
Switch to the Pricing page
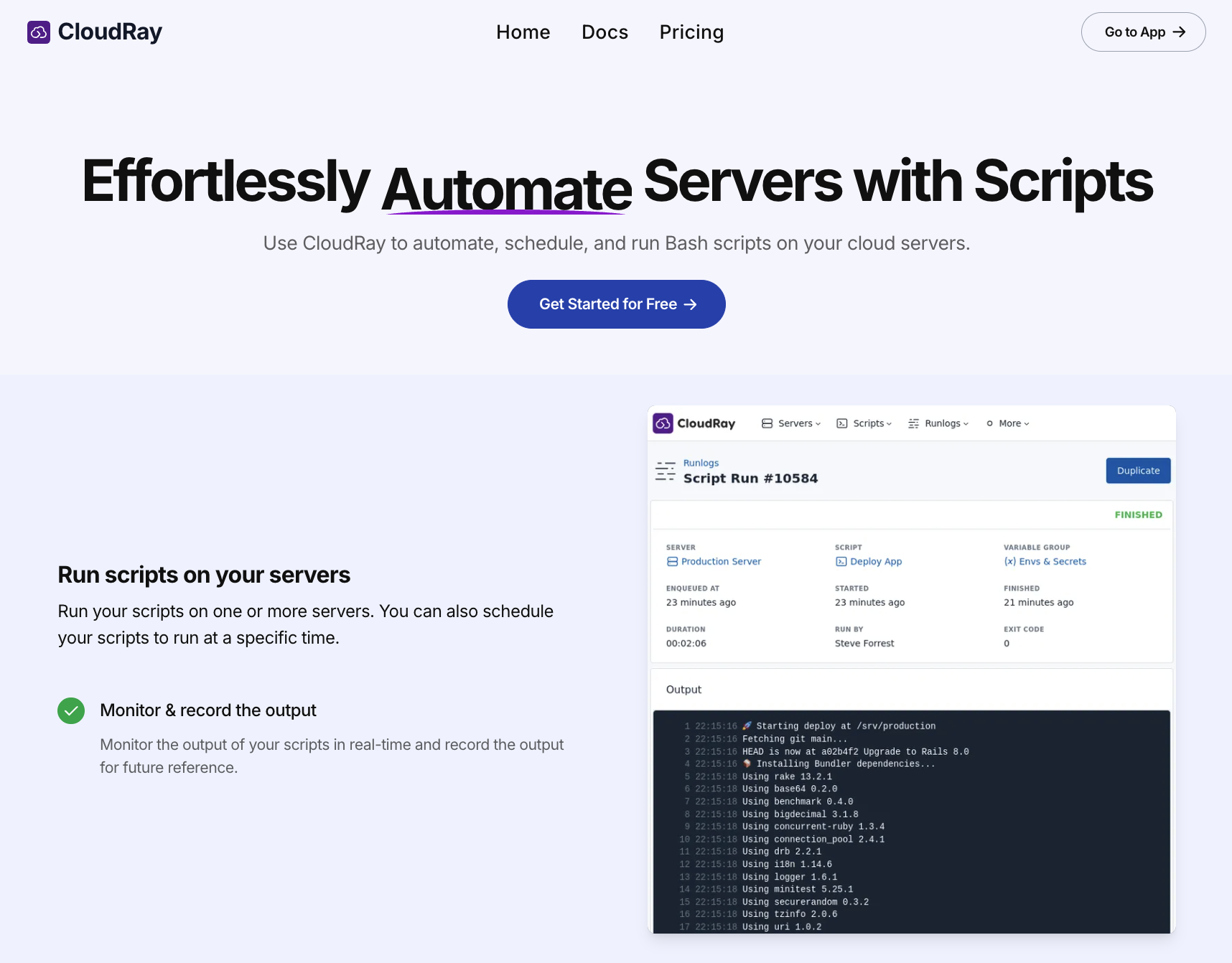691,32
